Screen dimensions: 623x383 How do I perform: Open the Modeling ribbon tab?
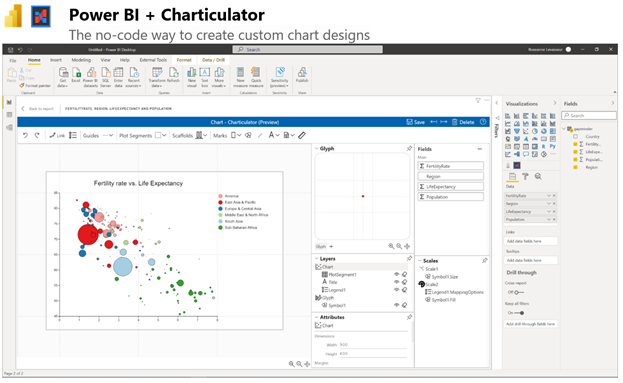pos(81,60)
